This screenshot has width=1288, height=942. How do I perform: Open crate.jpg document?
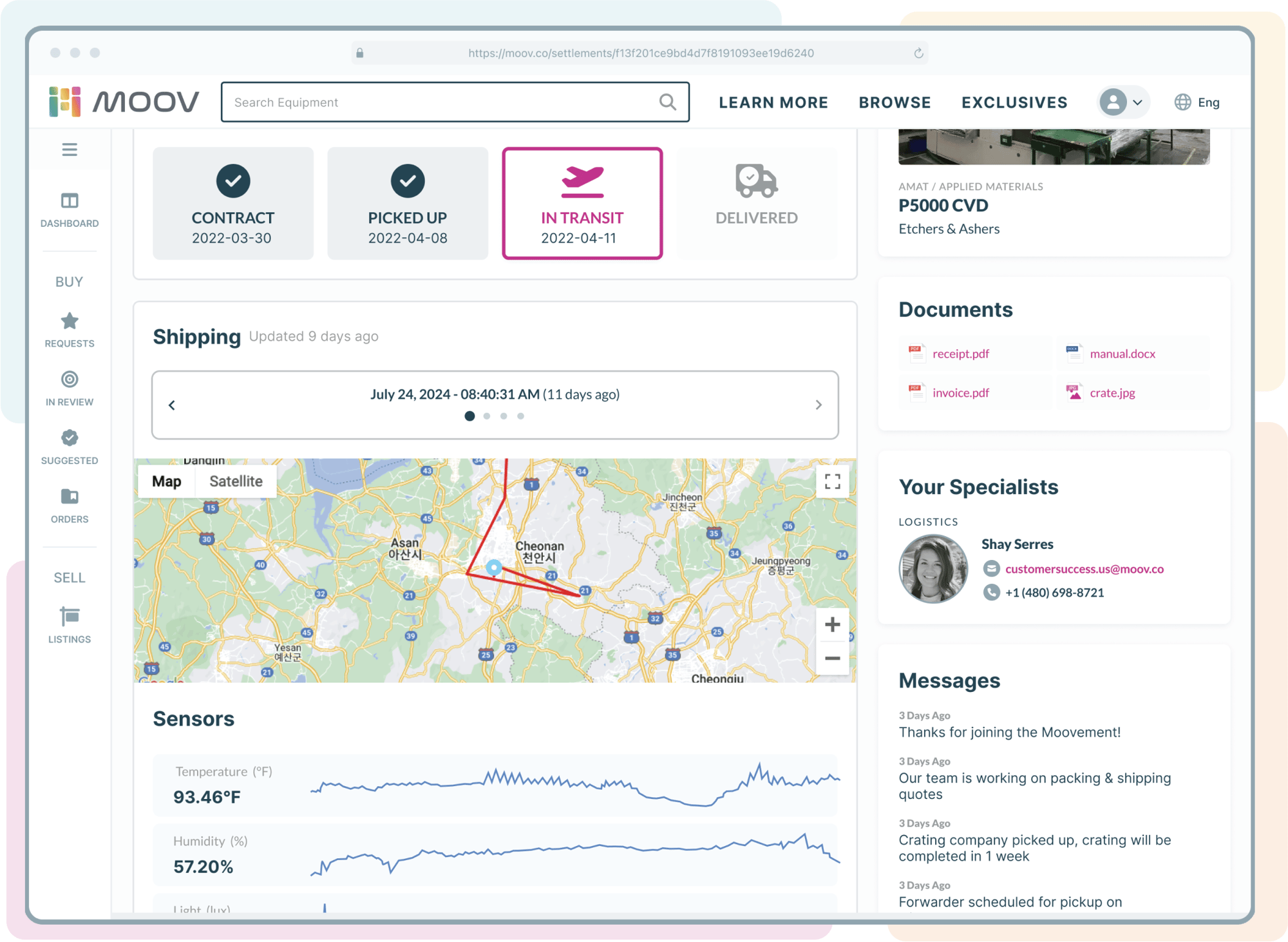click(1112, 393)
